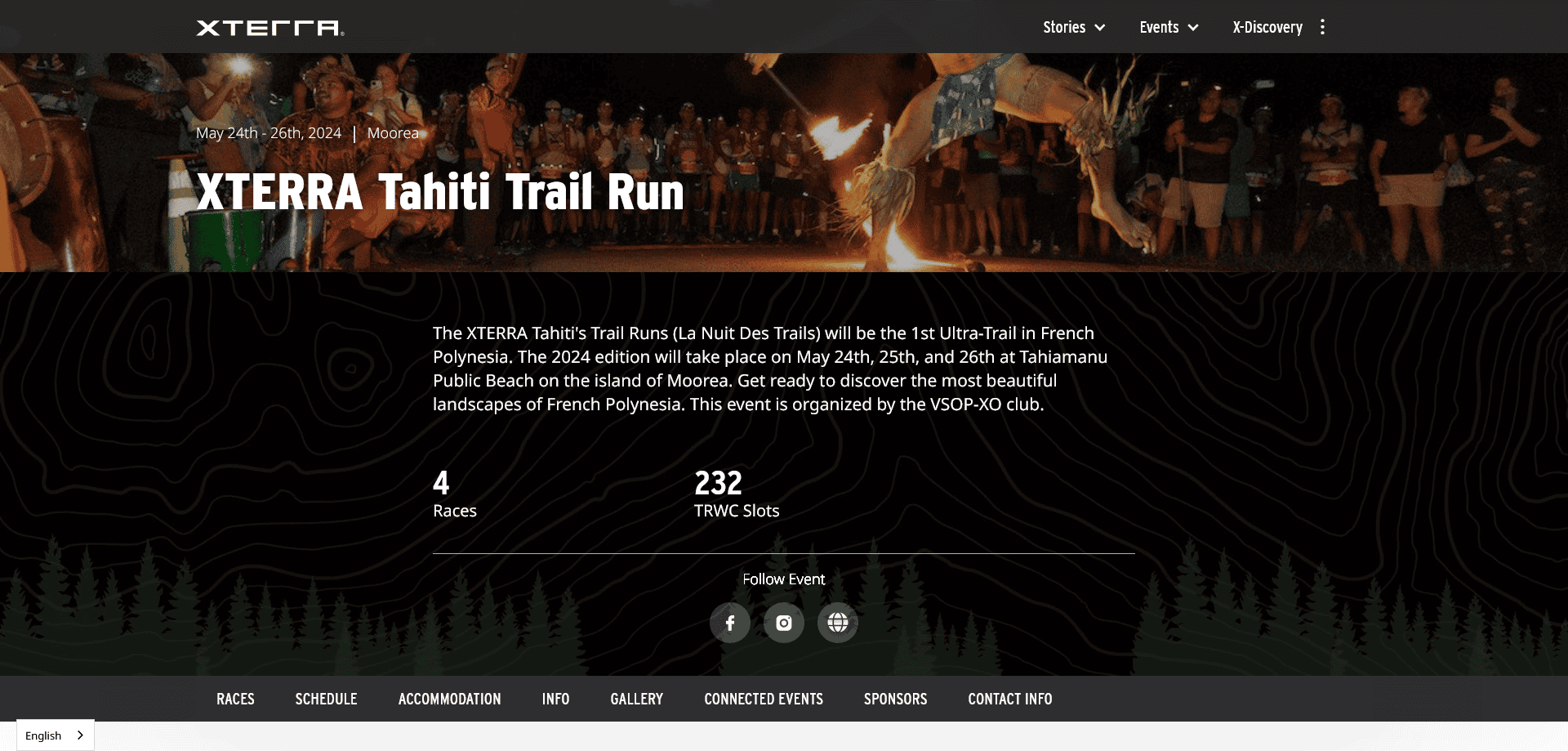Open the X-Discovery menu item
The width and height of the screenshot is (1568, 751).
coord(1267,27)
